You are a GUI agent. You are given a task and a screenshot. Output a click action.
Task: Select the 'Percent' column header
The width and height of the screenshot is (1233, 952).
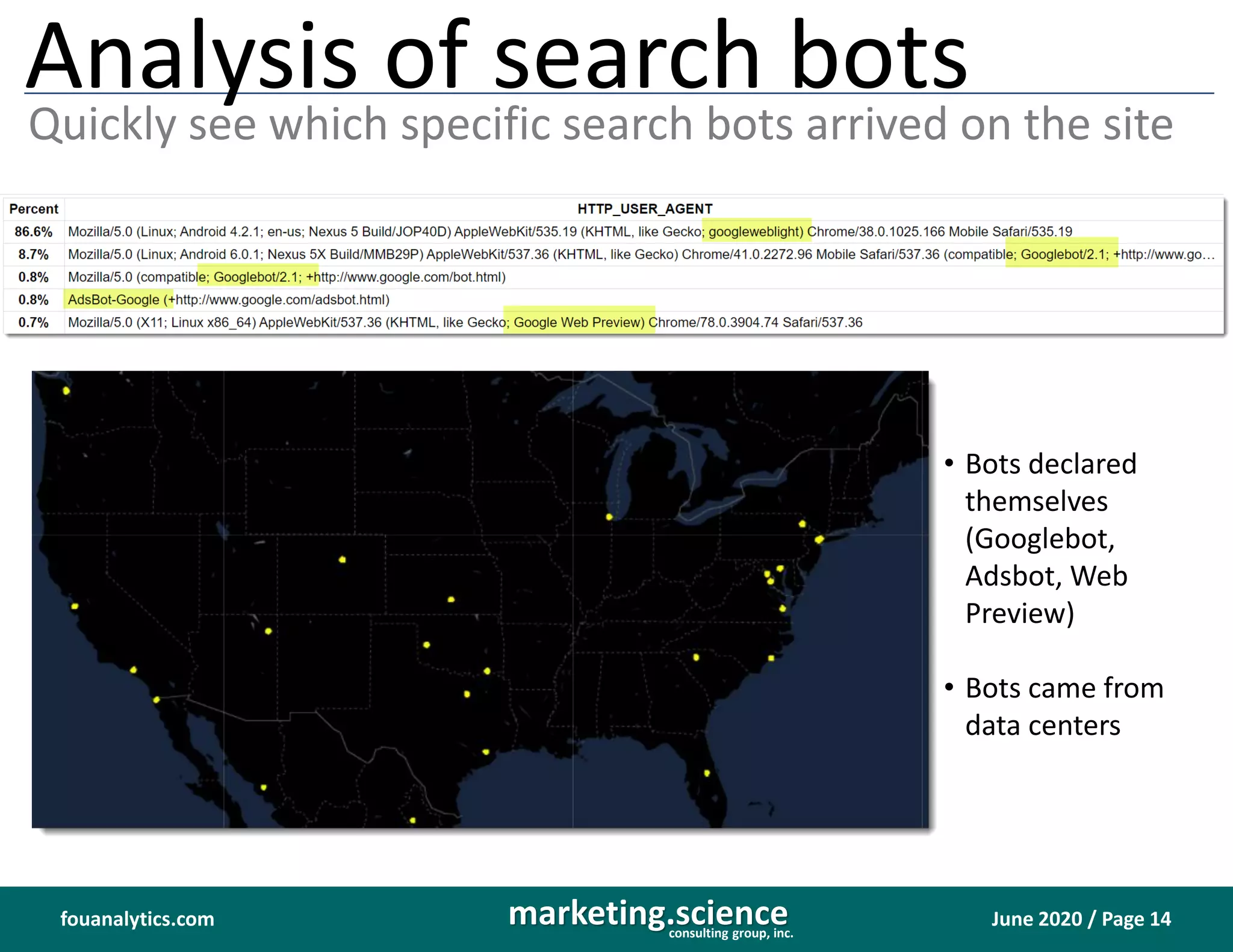point(34,209)
